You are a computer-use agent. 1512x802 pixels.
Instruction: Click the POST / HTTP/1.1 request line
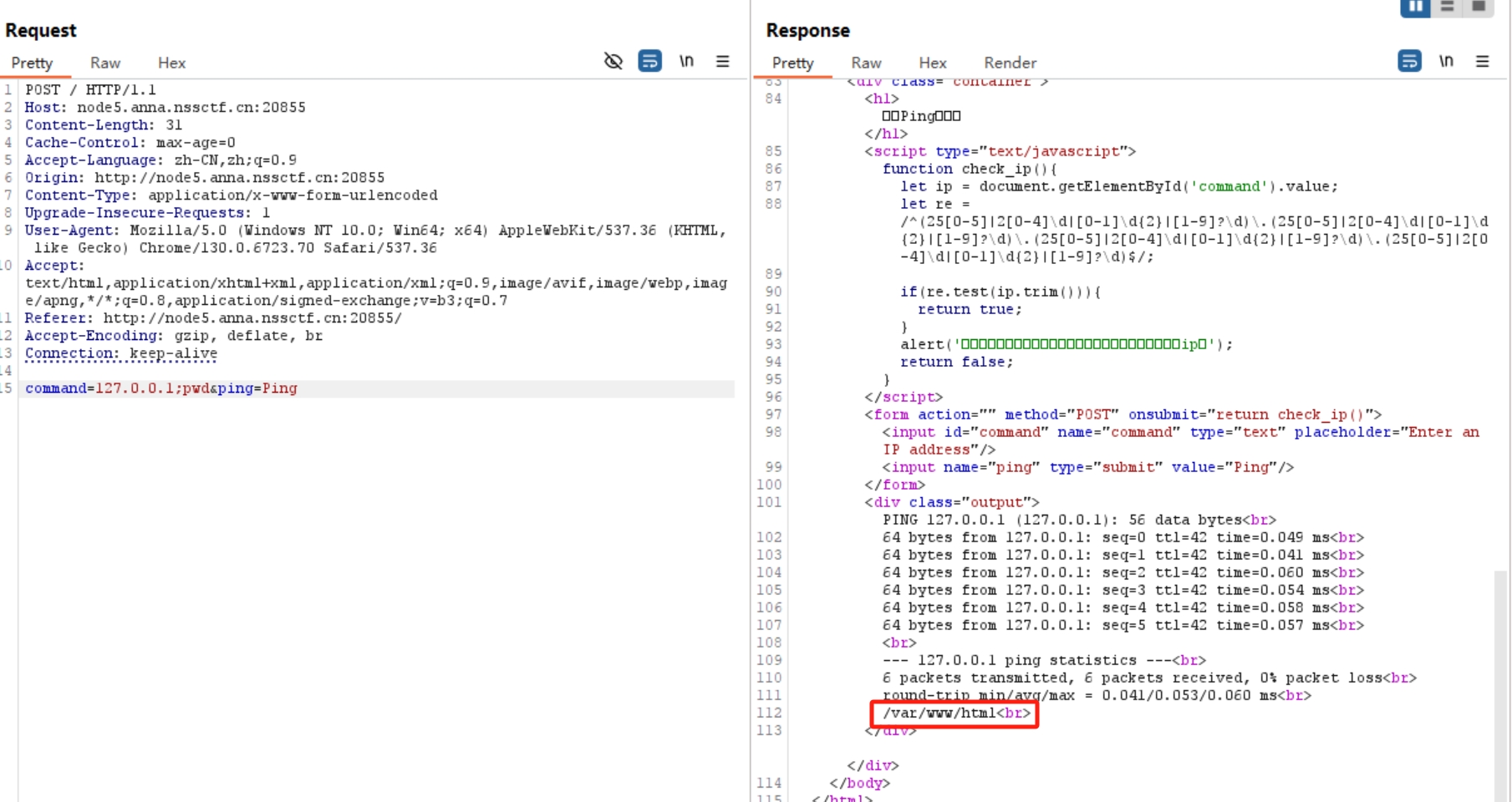point(90,89)
